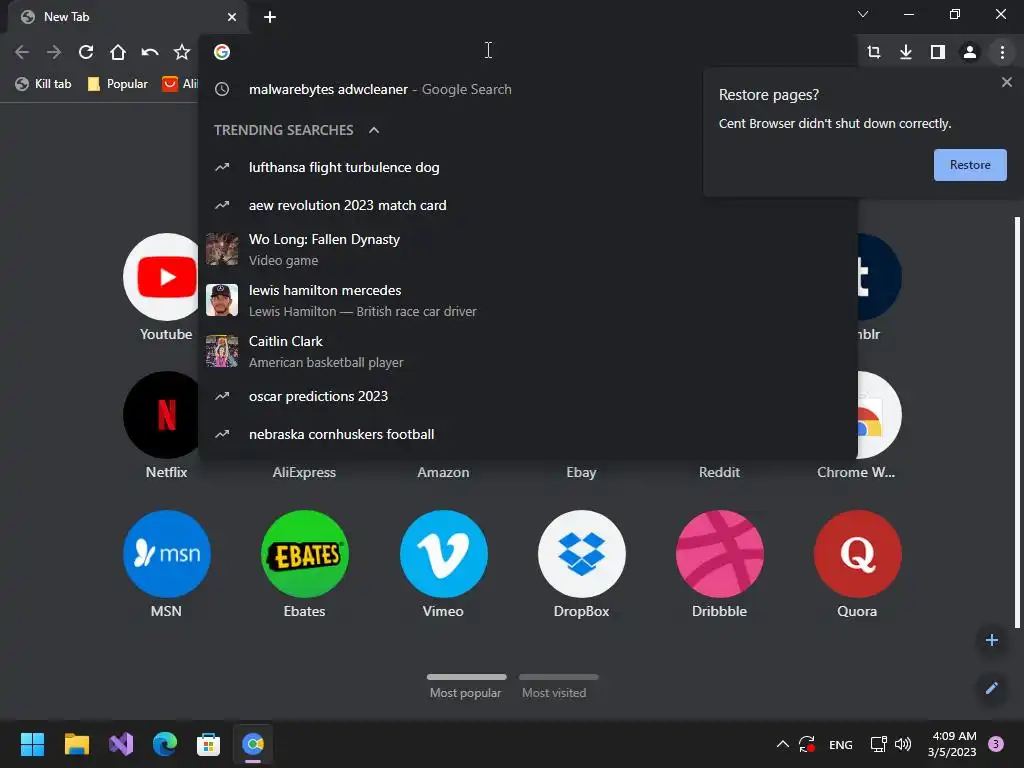Screen dimensions: 1024x768
Task: Choose Caitlin Clark suggestion
Action: click(528, 351)
